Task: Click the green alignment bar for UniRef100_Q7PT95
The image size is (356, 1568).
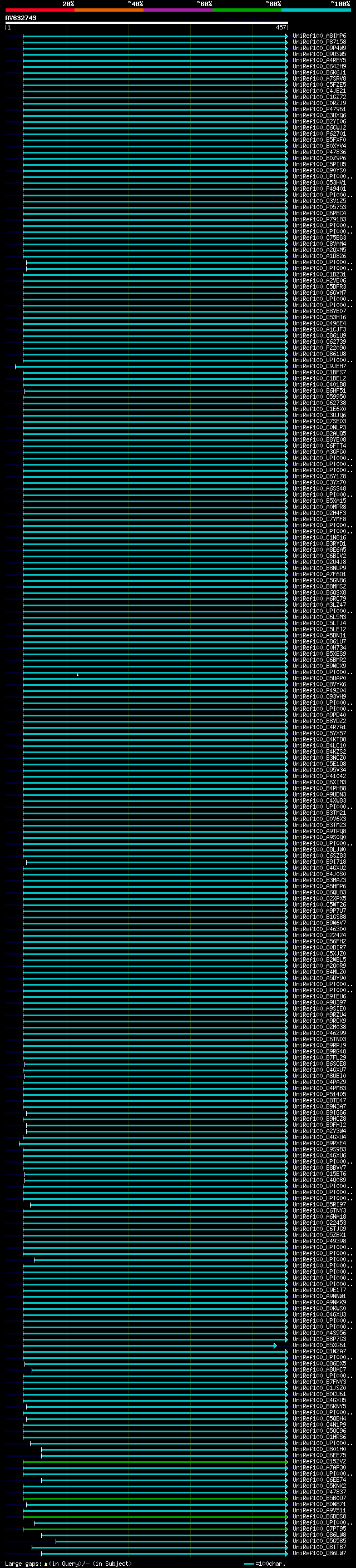Action: pyautogui.click(x=155, y=1530)
